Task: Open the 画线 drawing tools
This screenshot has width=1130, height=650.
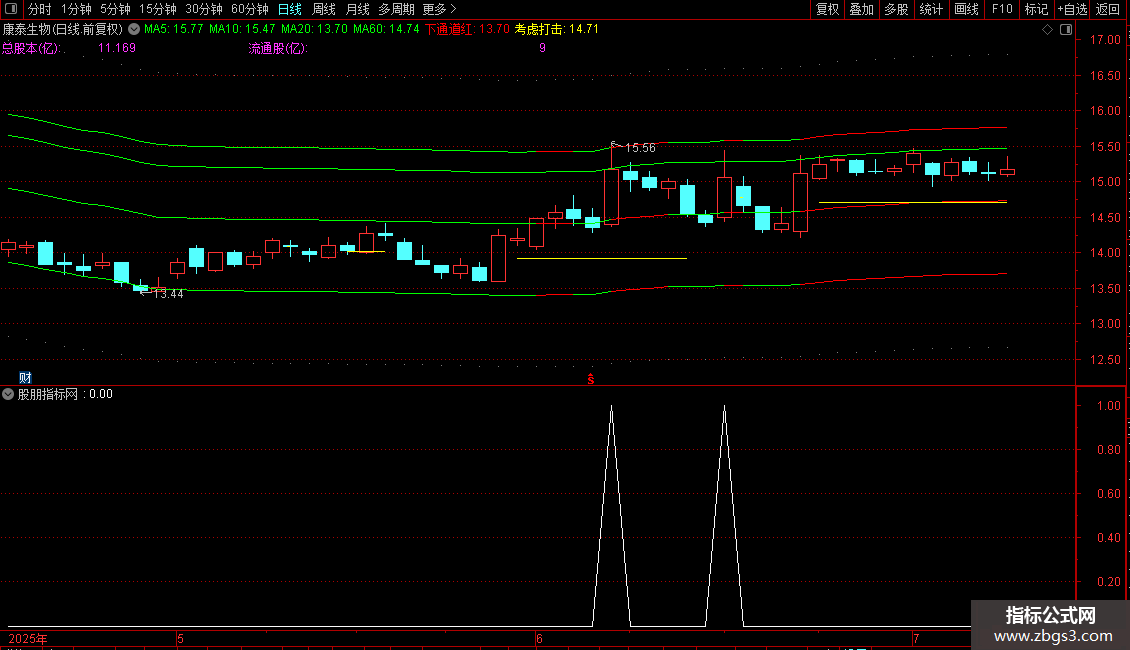Action: click(x=966, y=9)
